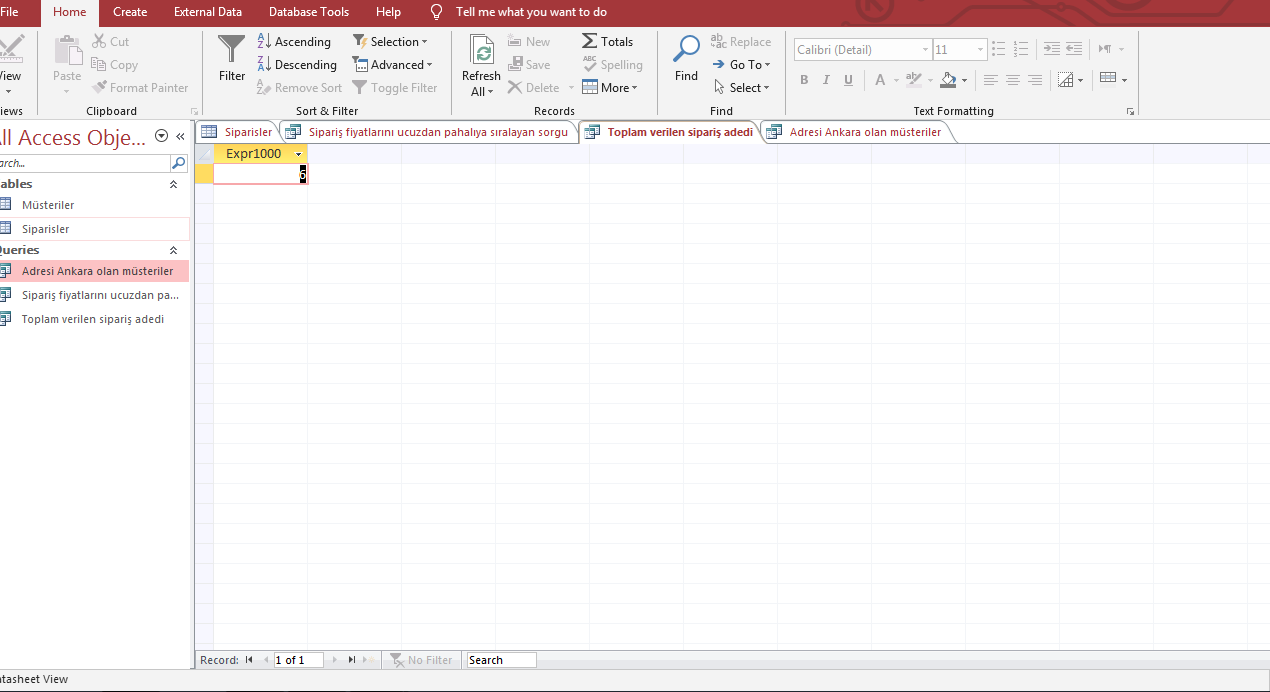Toggle Underline text formatting
This screenshot has width=1270, height=692.
(848, 80)
